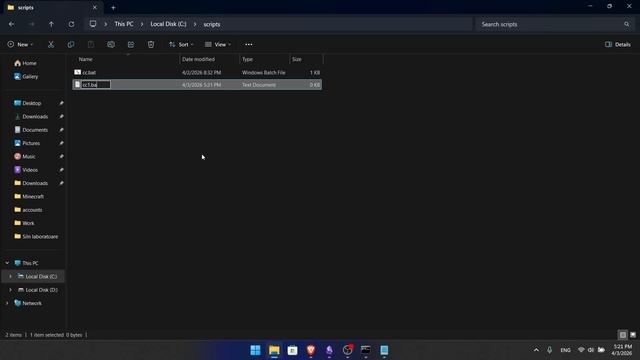Image resolution: width=640 pixels, height=360 pixels.
Task: Click the microphone tray icon
Action: 549,350
